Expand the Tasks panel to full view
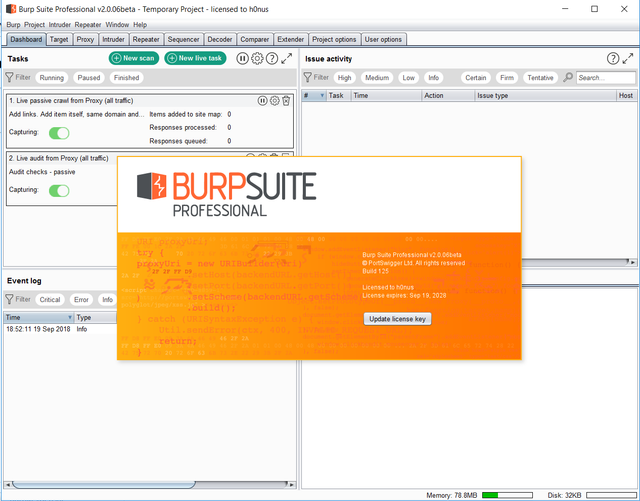Screen dimensions: 640x501 coord(287,58)
